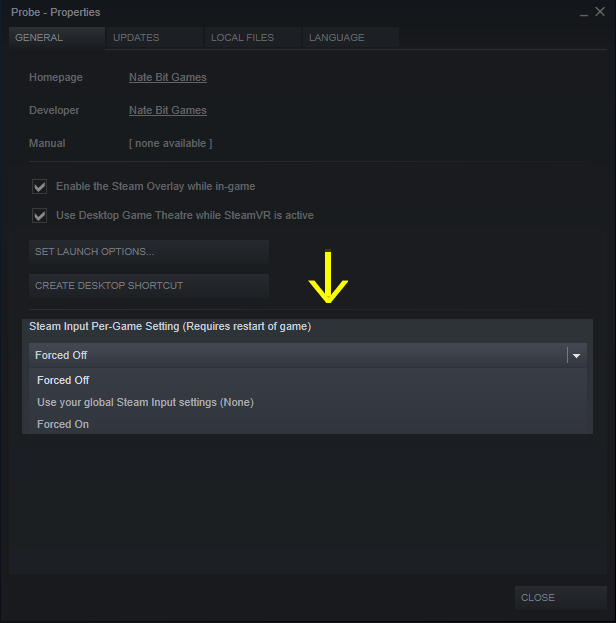Minimize the Probe Properties window
The height and width of the screenshot is (623, 616).
point(583,13)
